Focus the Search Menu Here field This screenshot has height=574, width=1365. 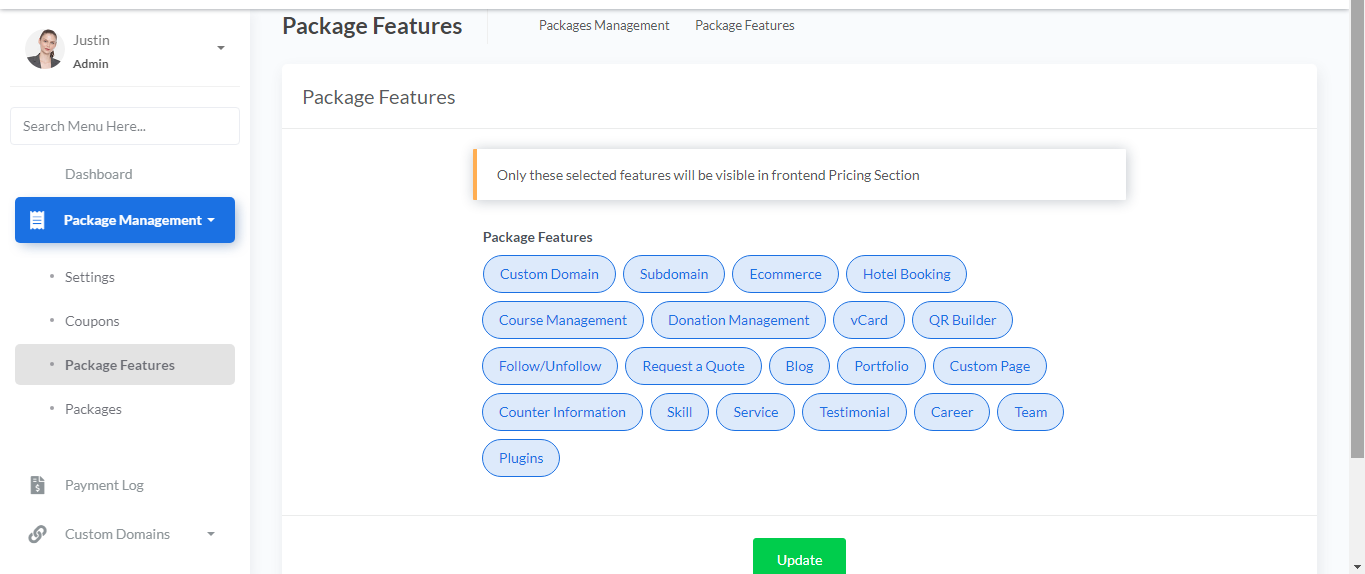[x=125, y=126]
